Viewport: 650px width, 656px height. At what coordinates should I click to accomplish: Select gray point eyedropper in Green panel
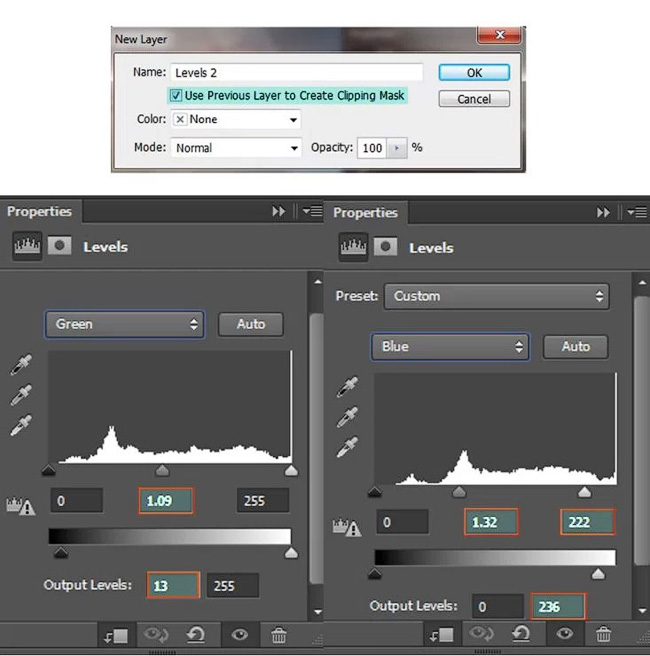click(21, 395)
